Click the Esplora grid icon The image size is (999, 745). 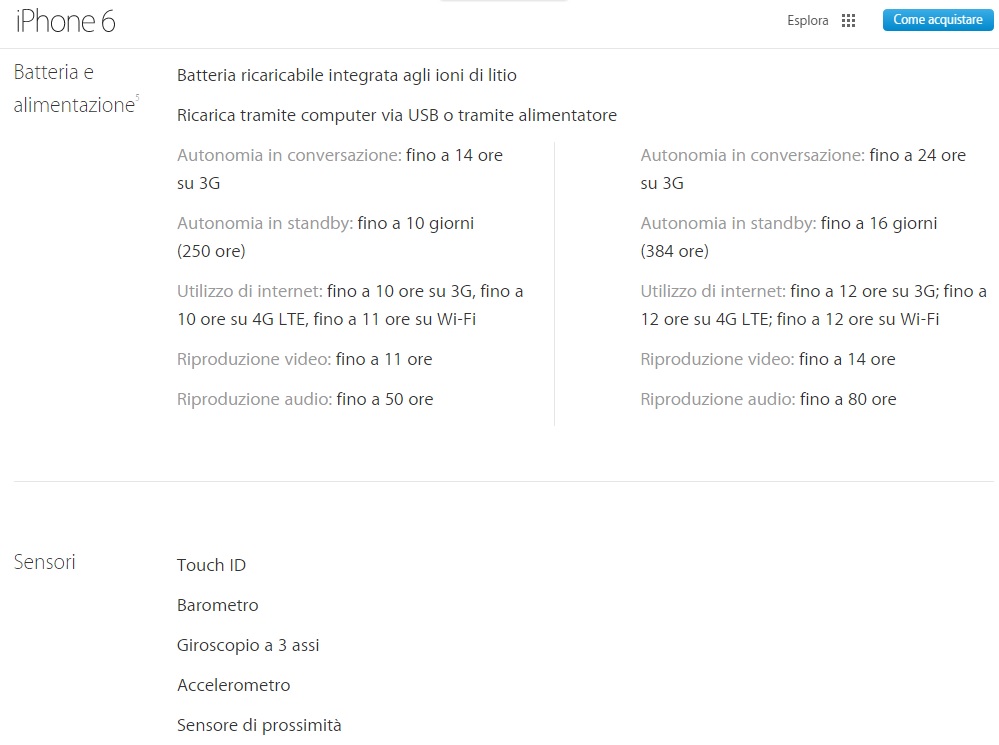tap(849, 21)
